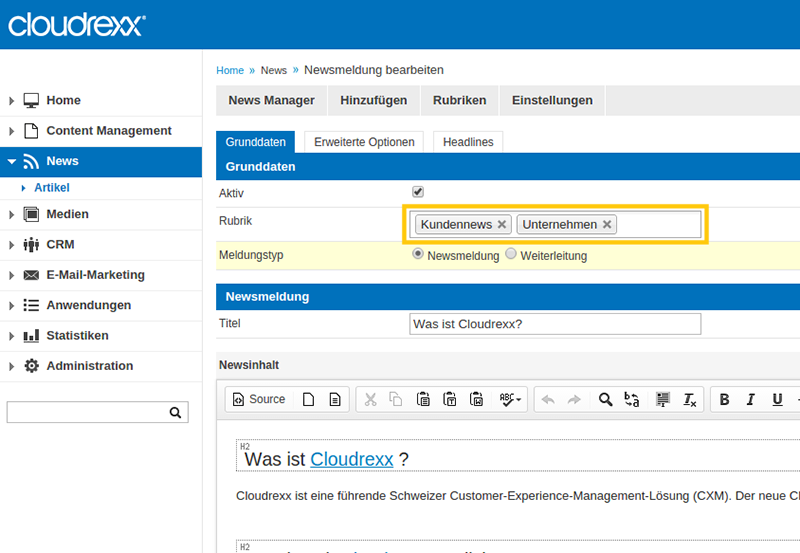Open the Rubriken menu item
This screenshot has width=800, height=553.
coord(460,100)
